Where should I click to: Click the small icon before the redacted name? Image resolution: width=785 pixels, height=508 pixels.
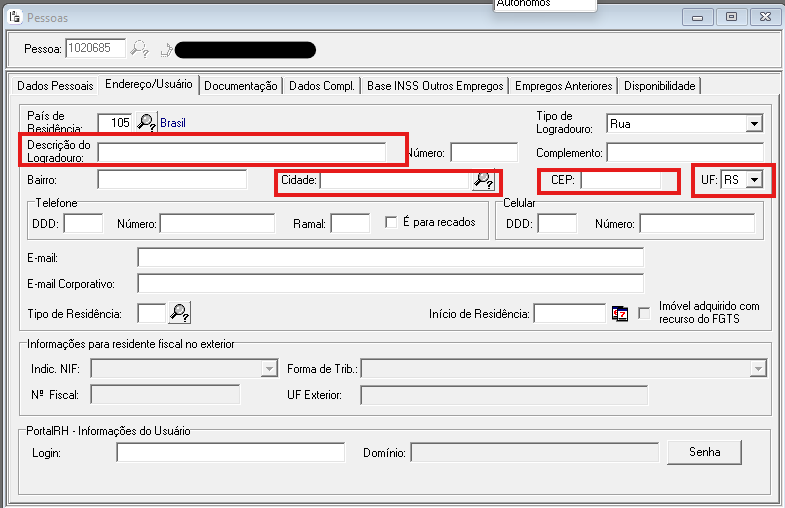pyautogui.click(x=166, y=48)
